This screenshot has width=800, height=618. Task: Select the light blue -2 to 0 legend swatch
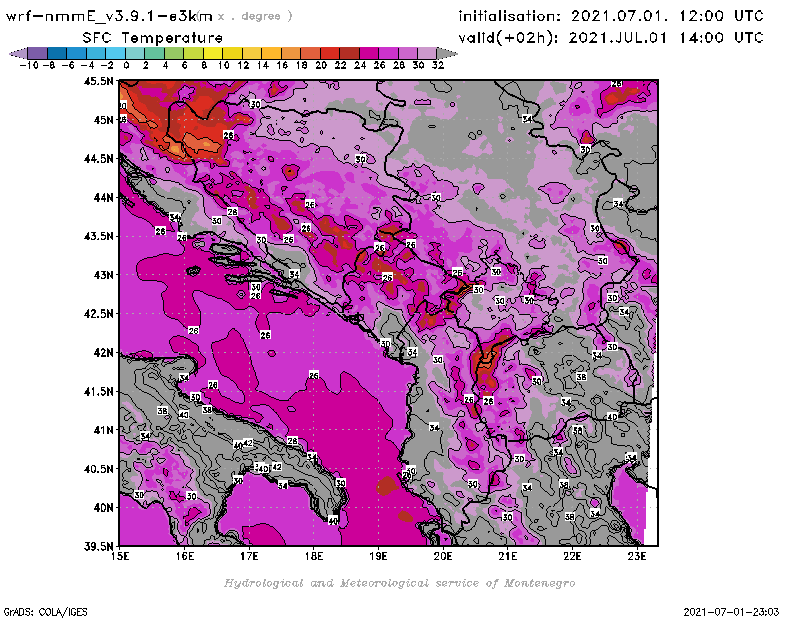coord(116,54)
